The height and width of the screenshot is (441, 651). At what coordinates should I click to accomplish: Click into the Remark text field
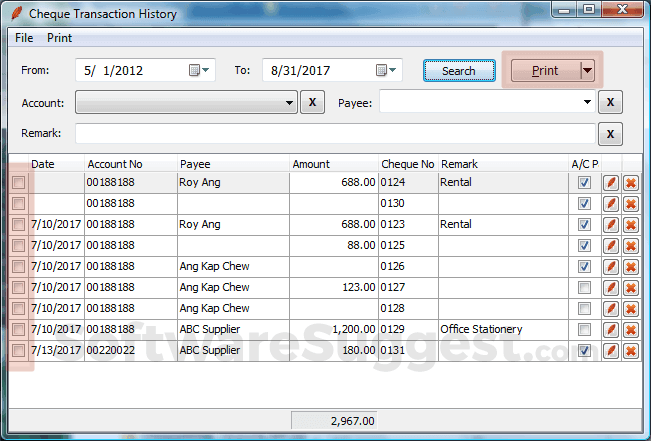coord(334,134)
